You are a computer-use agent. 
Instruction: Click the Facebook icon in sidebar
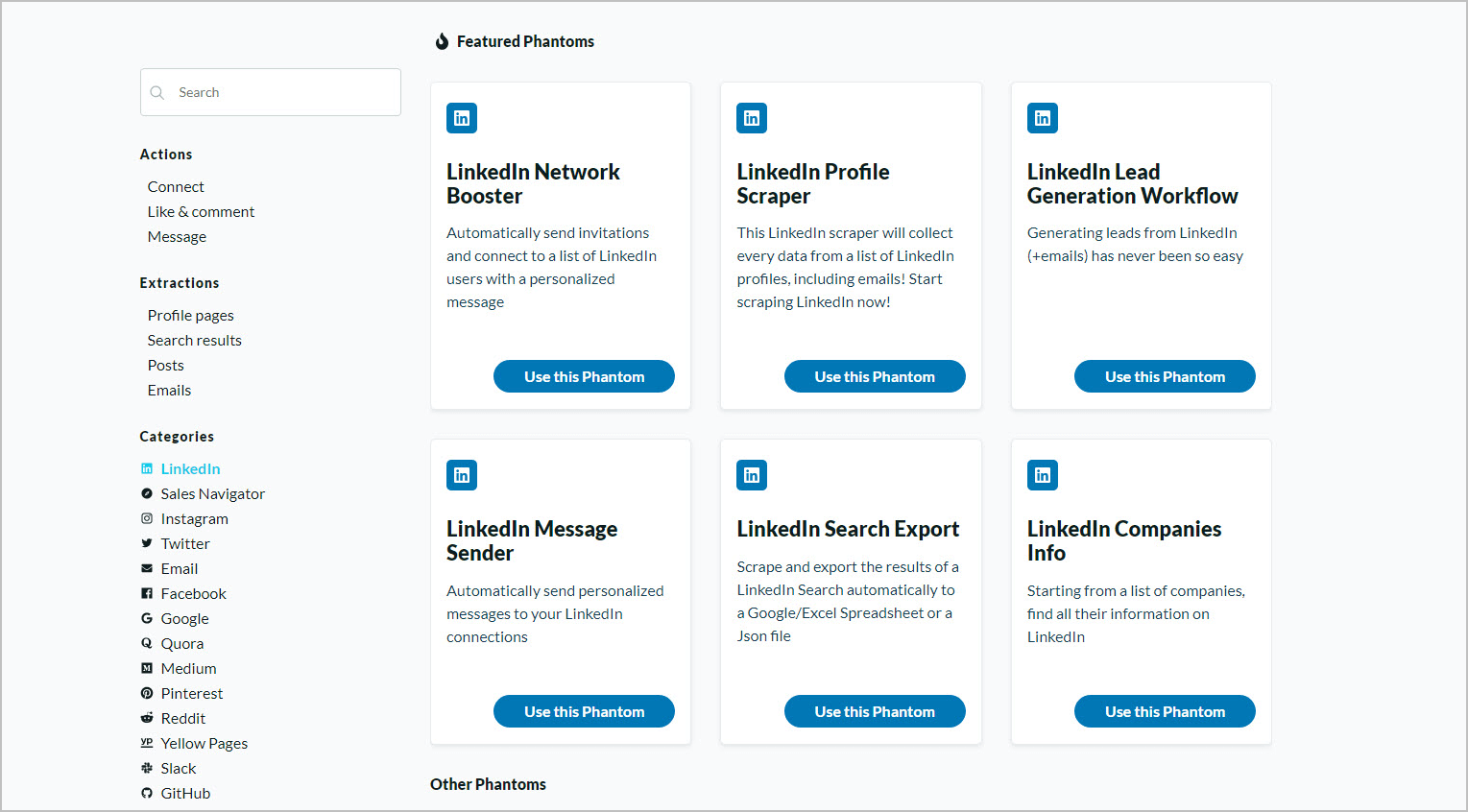(x=147, y=593)
